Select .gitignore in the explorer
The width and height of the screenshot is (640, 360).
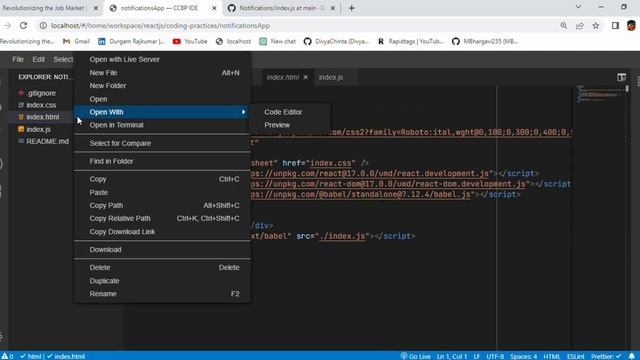41,93
